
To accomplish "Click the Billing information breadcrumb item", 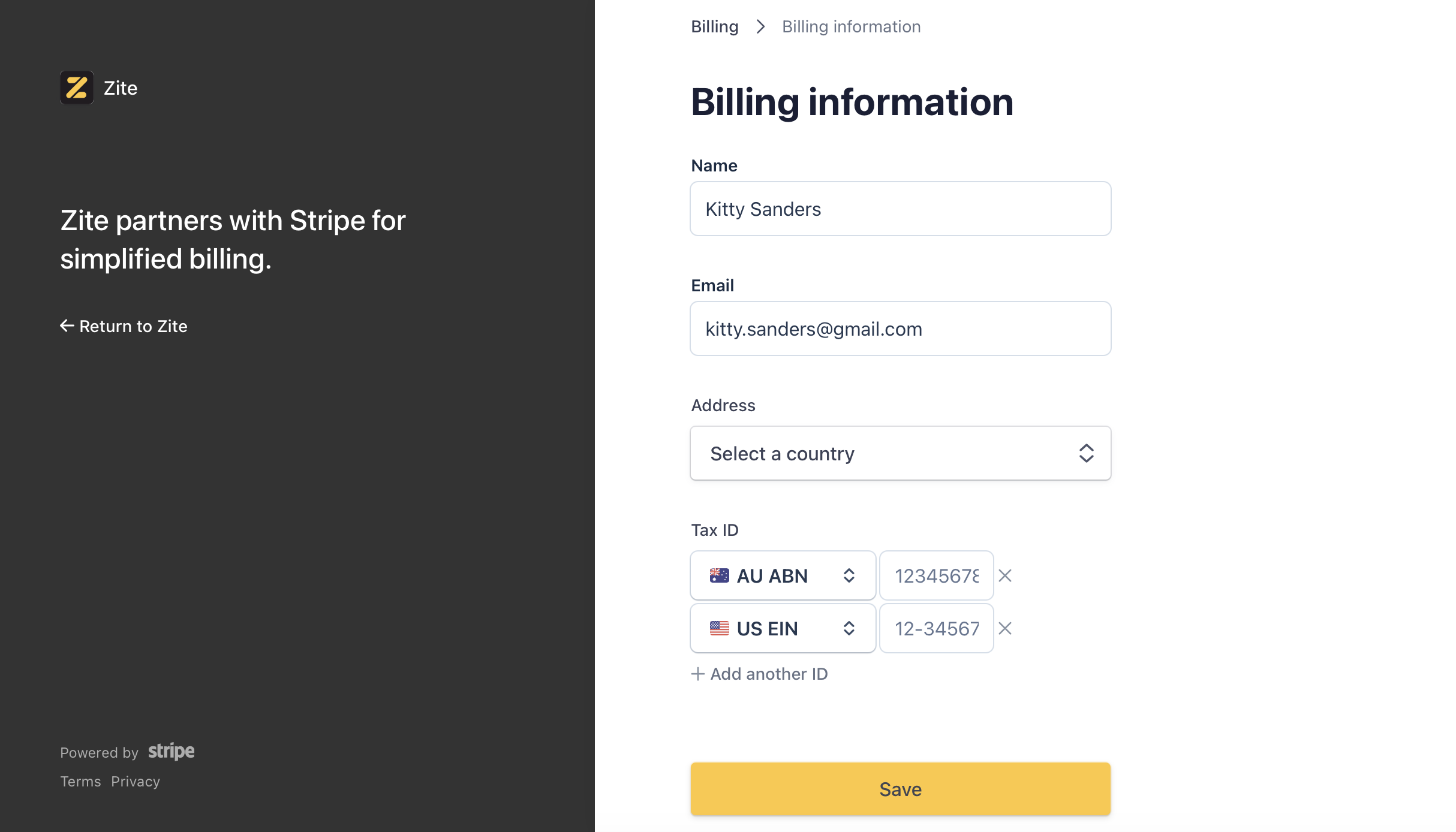I will click(x=852, y=26).
